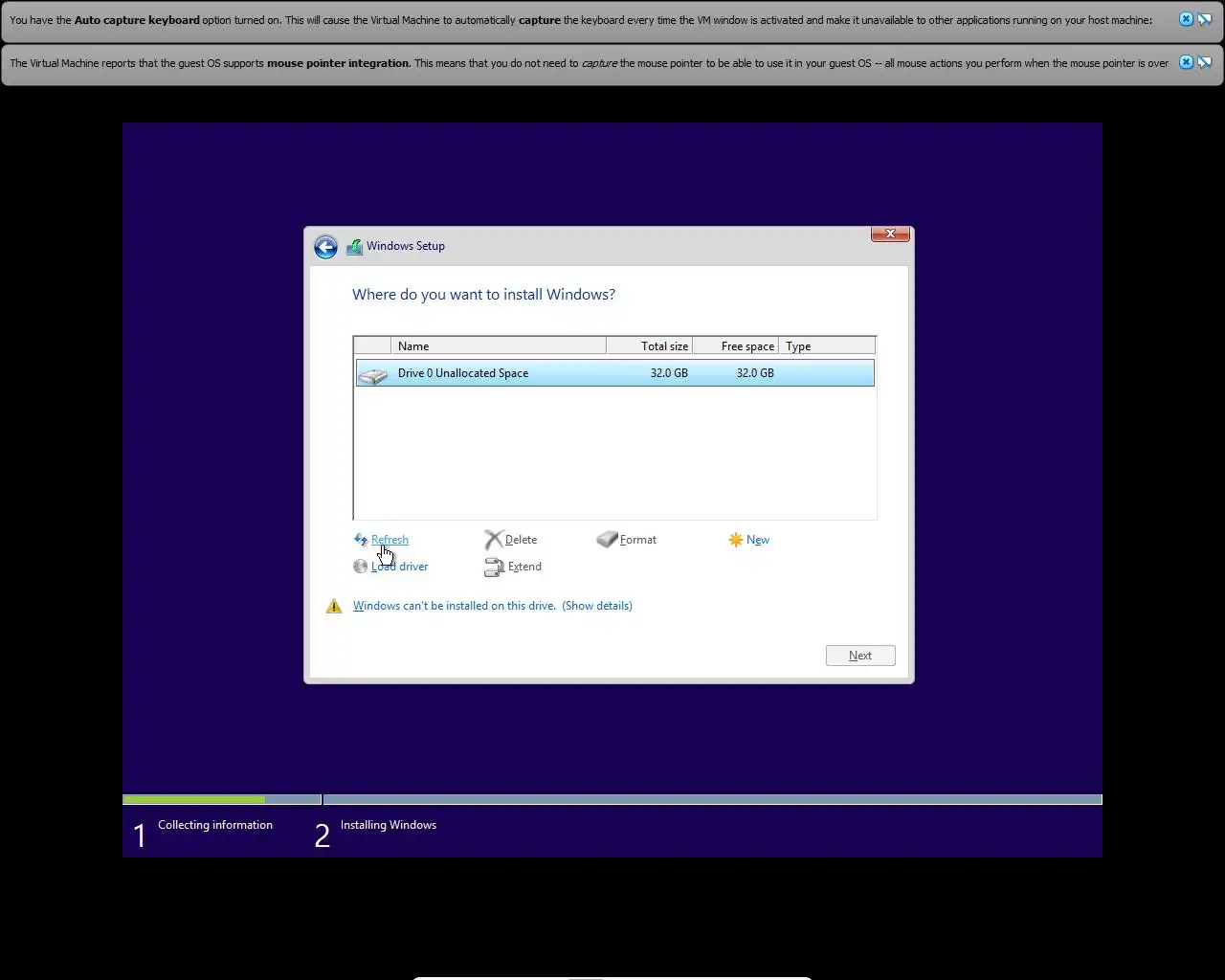Click the New starburst icon
The height and width of the screenshot is (980, 1225).
point(735,540)
